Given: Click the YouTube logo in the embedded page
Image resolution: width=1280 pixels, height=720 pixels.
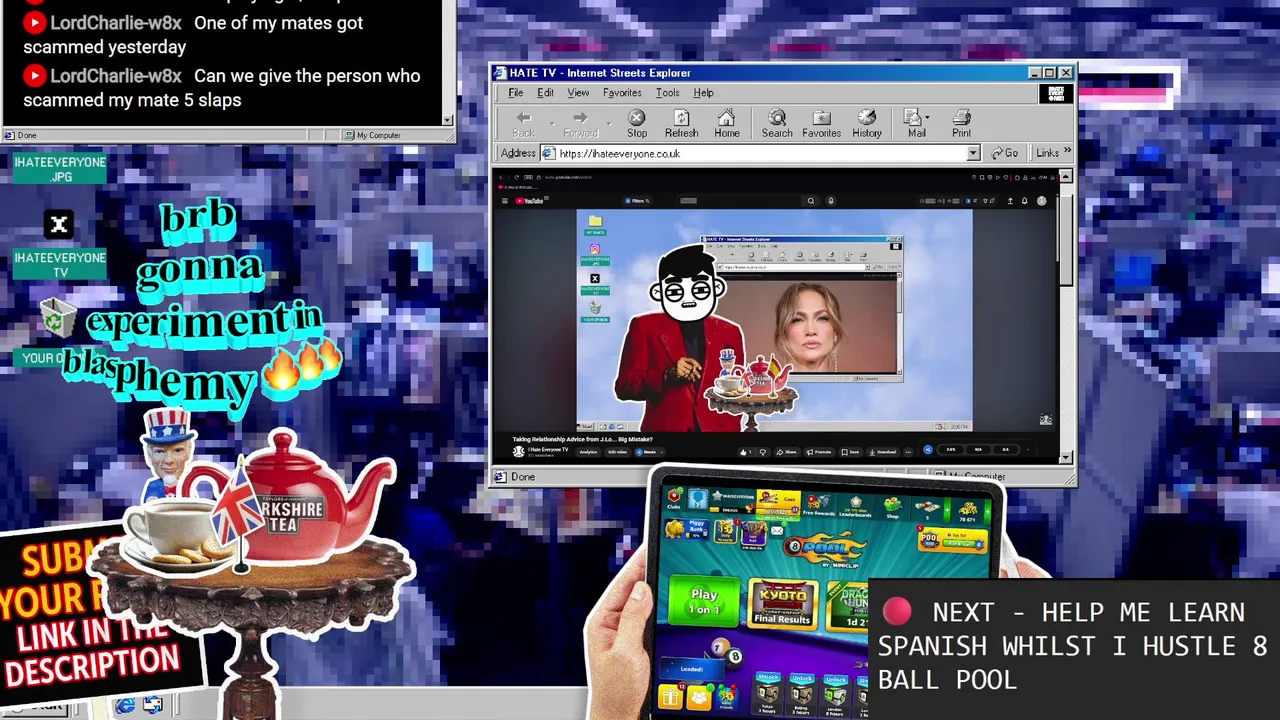Looking at the screenshot, I should point(529,201).
